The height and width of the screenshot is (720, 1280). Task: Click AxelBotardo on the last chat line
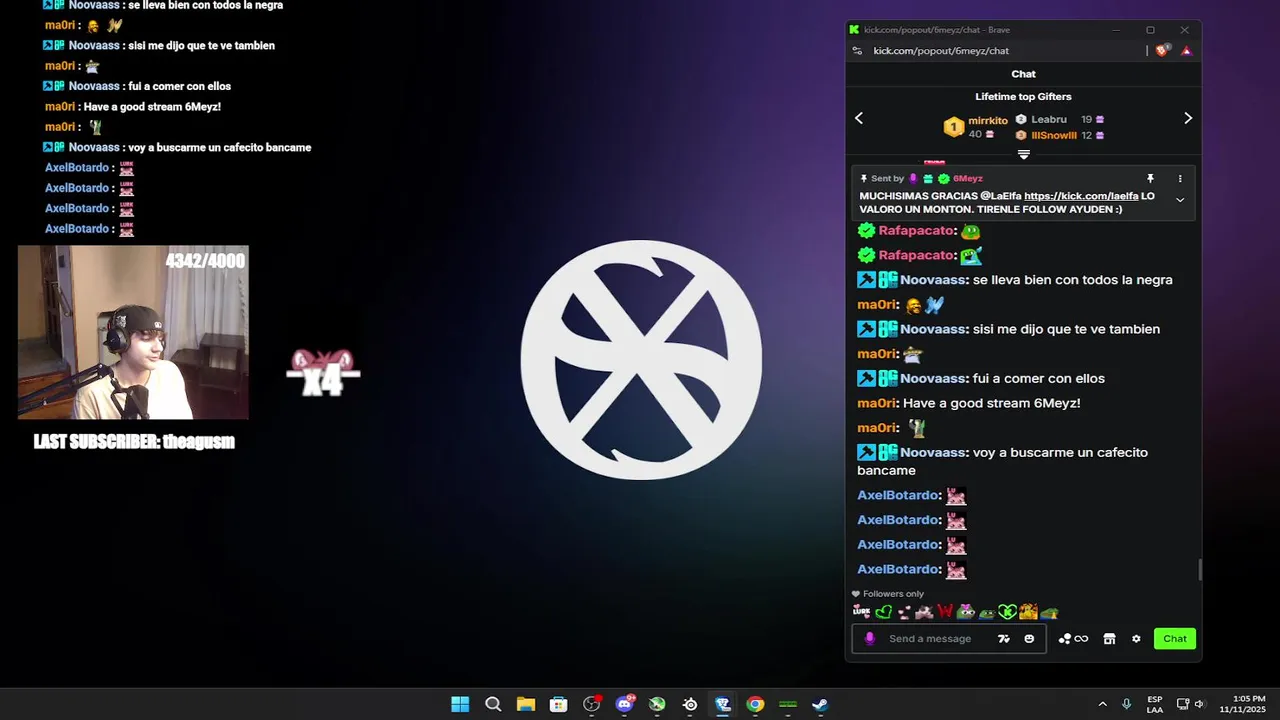(898, 569)
